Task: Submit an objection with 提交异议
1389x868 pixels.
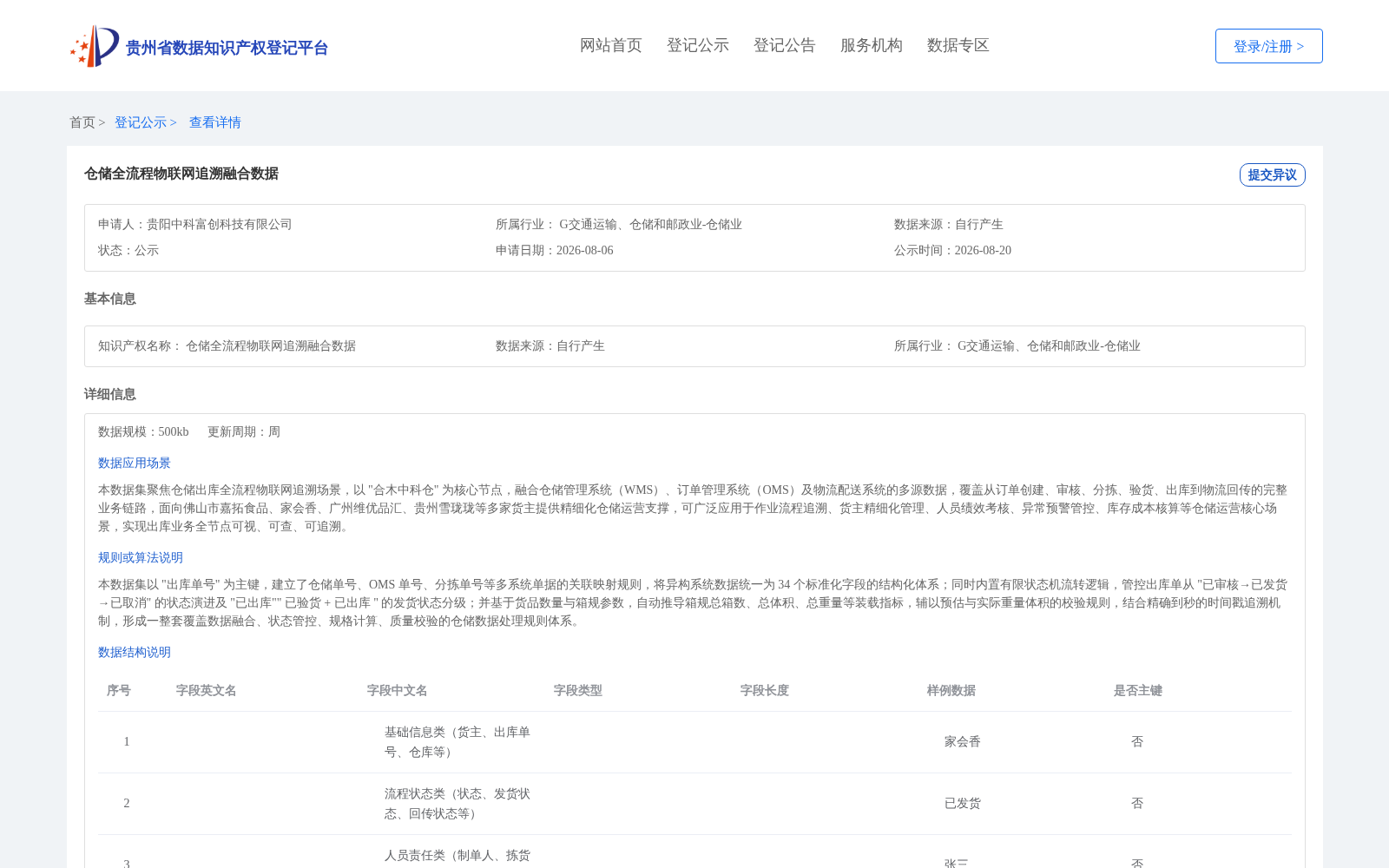Action: pos(1272,174)
